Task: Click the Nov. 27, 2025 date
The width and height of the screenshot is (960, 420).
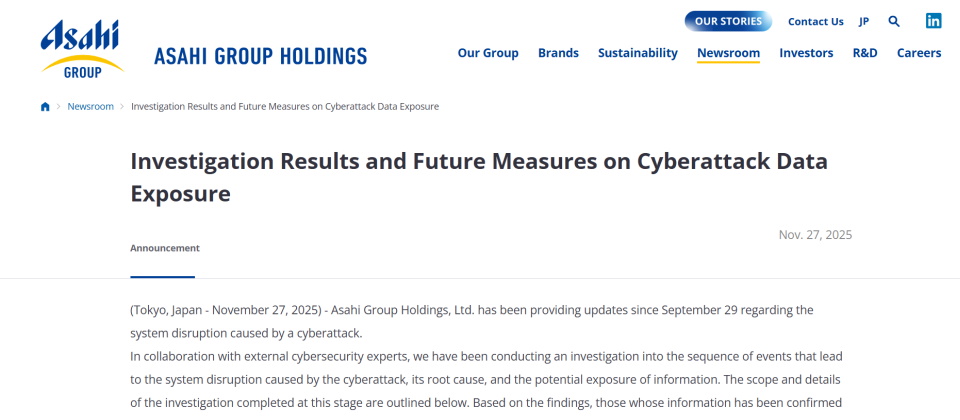Action: (x=815, y=235)
